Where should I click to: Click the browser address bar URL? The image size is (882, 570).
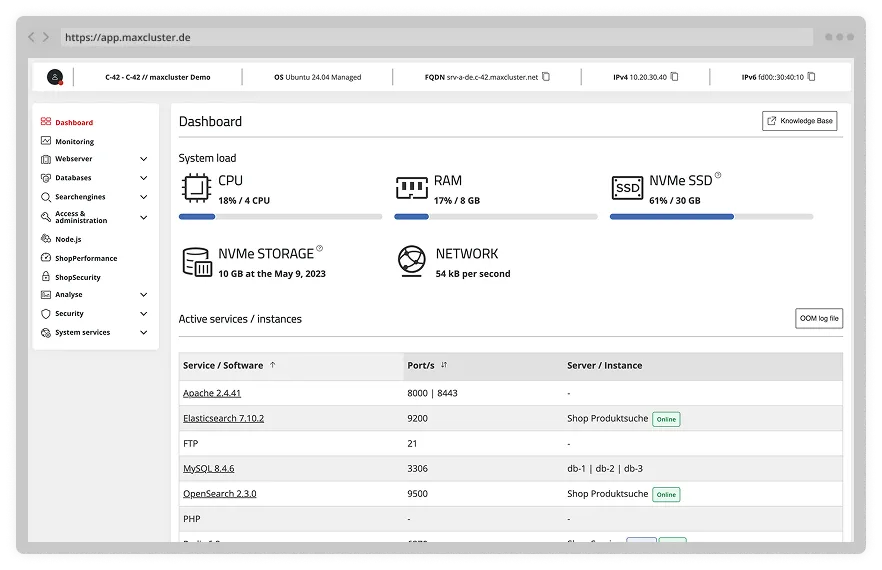[128, 37]
